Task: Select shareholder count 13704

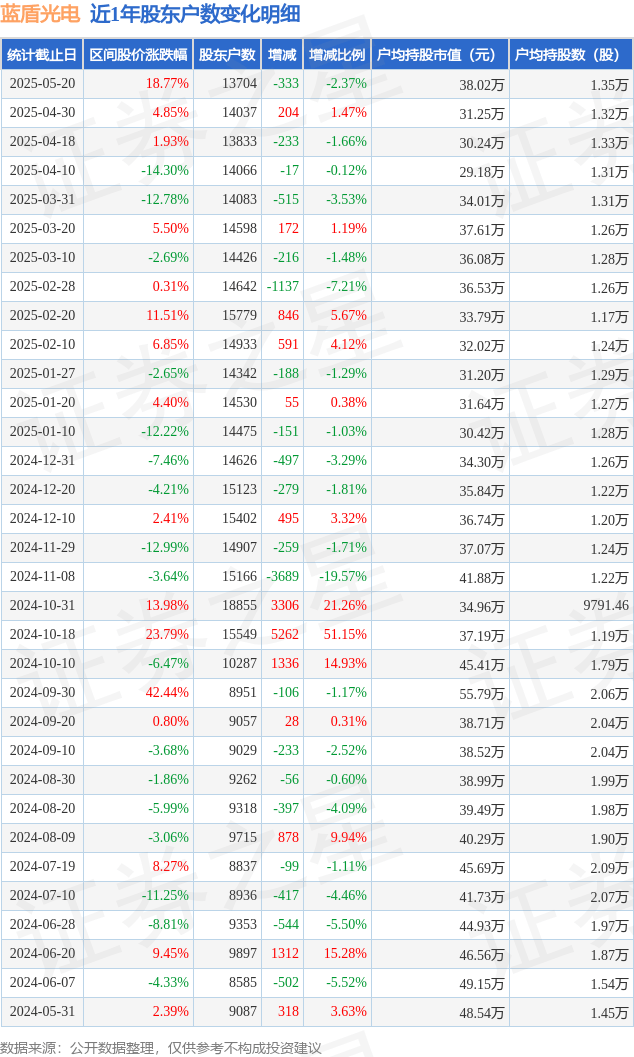Action: [x=240, y=84]
